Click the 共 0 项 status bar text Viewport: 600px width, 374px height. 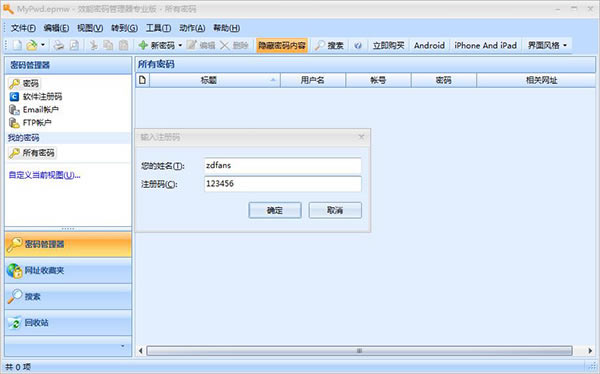pos(18,367)
